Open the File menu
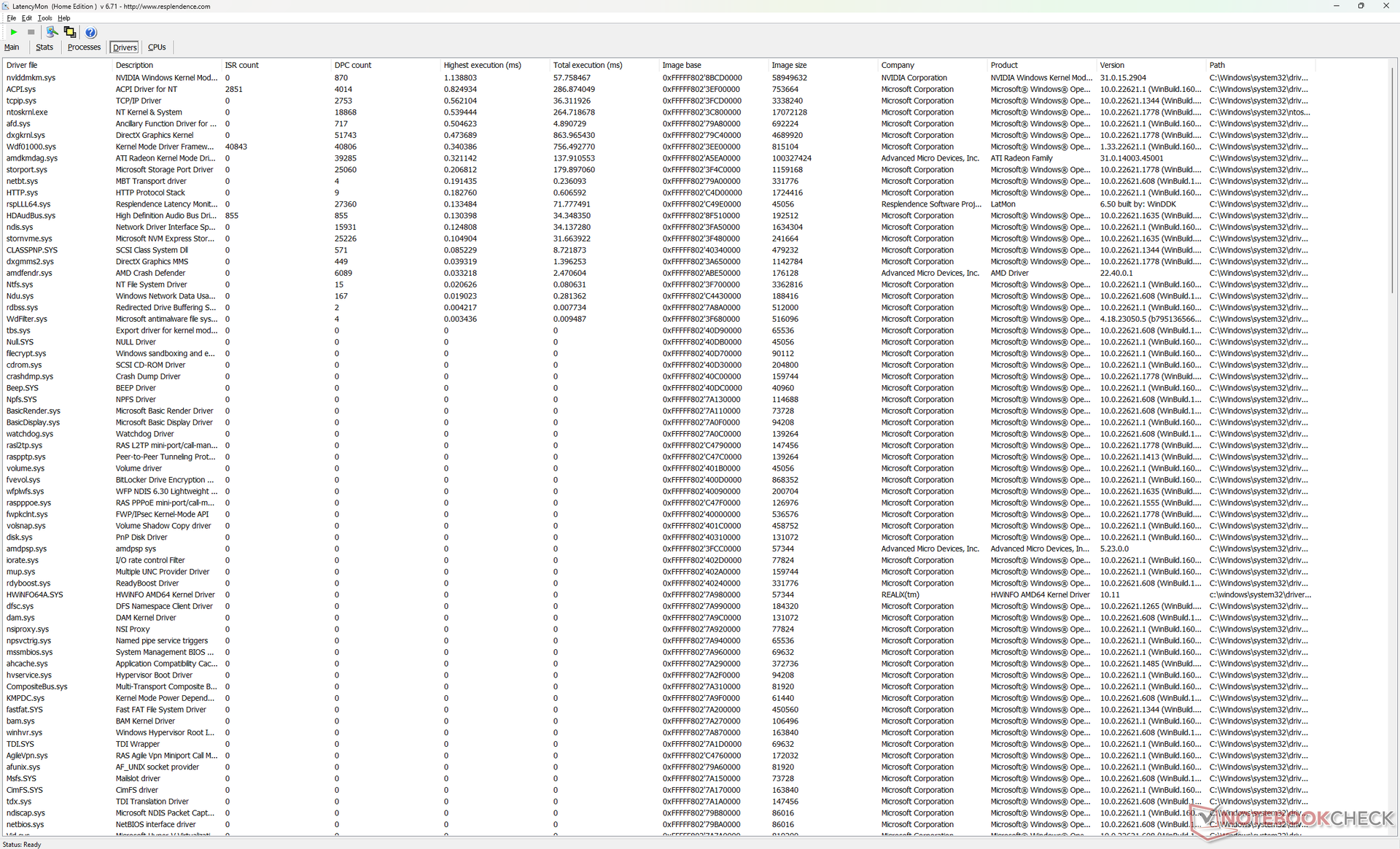Screen dimensions: 1400x849 (11, 18)
